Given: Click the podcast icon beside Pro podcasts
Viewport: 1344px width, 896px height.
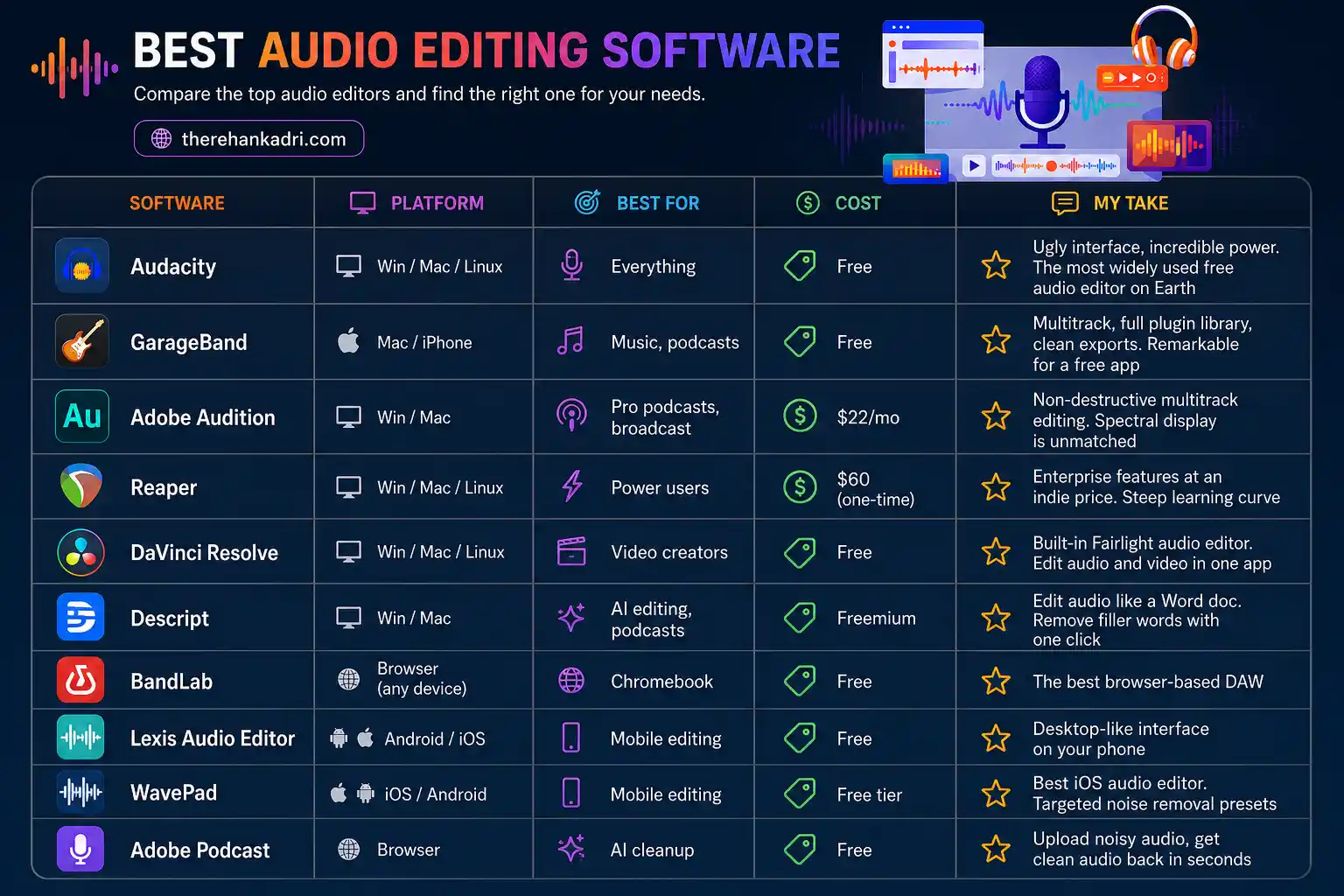Looking at the screenshot, I should point(571,416).
